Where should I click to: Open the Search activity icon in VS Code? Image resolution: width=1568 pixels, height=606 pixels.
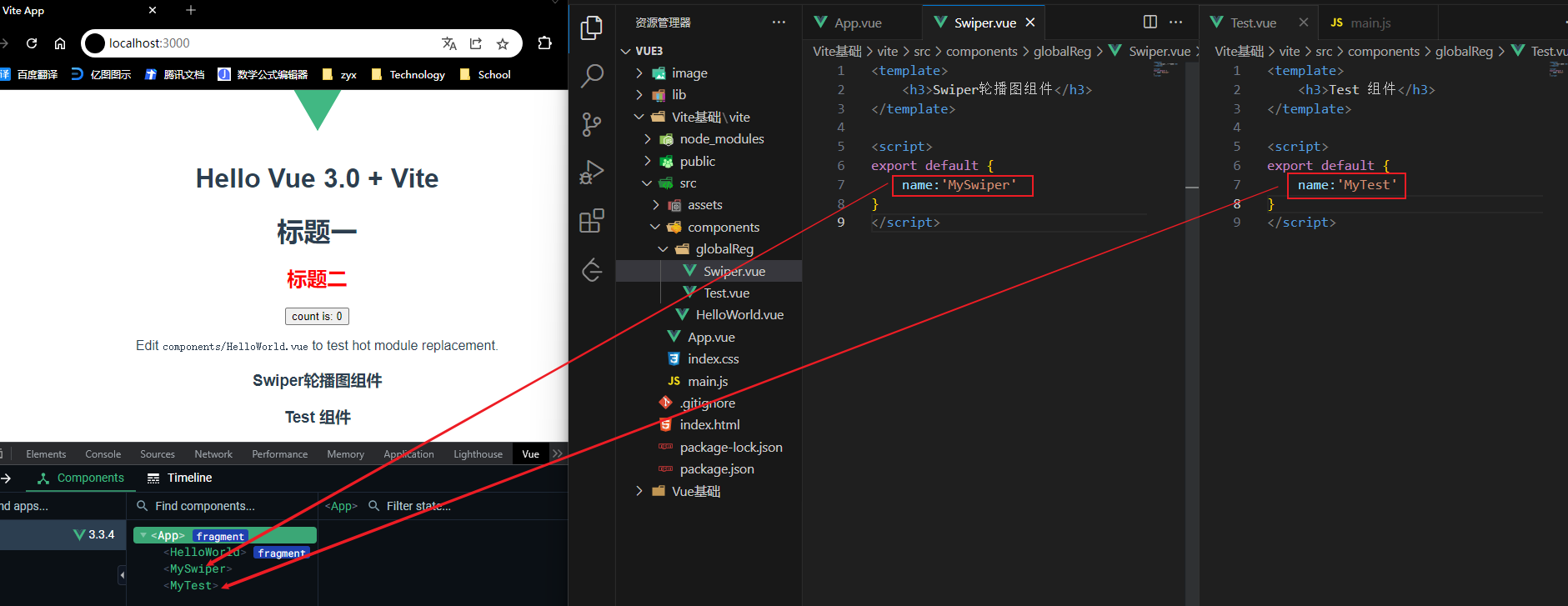[592, 76]
